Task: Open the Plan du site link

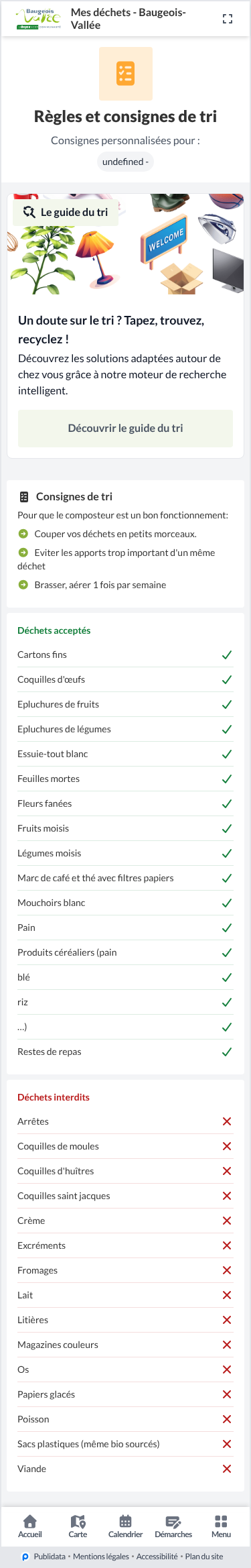Action: (204, 1557)
